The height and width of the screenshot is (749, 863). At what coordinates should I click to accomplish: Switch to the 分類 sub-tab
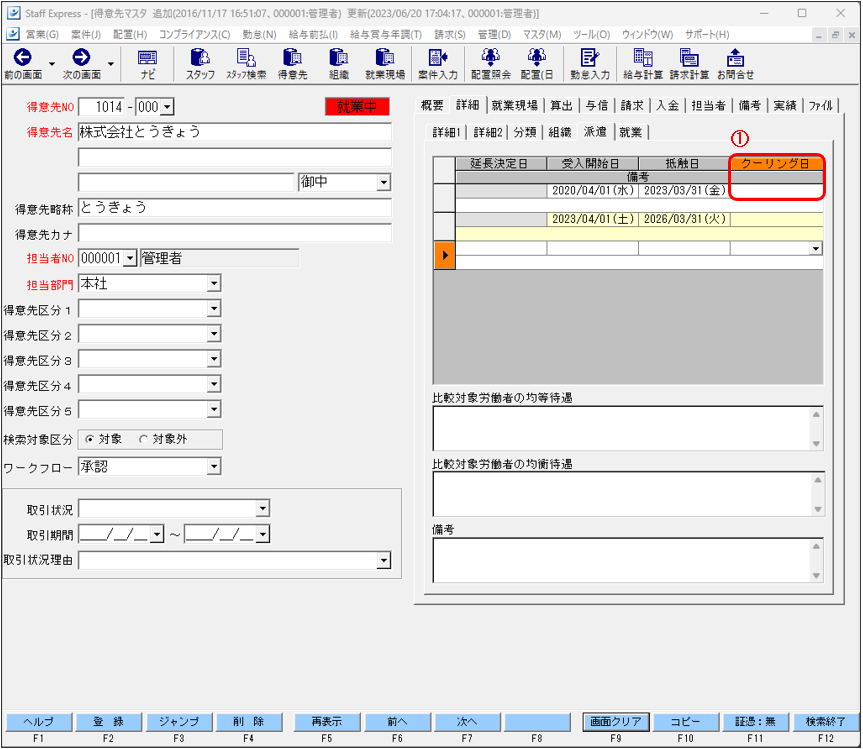pyautogui.click(x=525, y=132)
